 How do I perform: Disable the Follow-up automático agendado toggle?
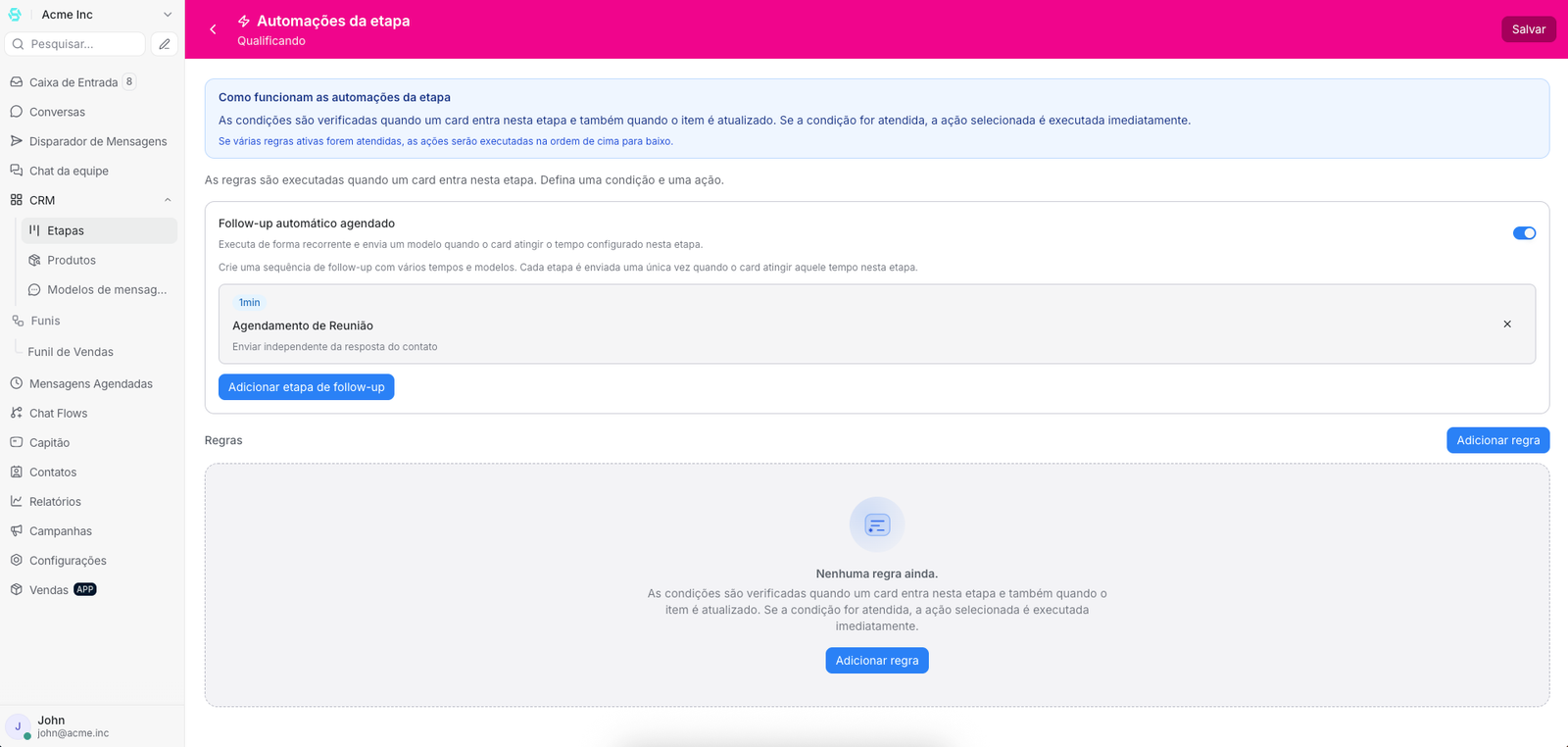pyautogui.click(x=1524, y=233)
